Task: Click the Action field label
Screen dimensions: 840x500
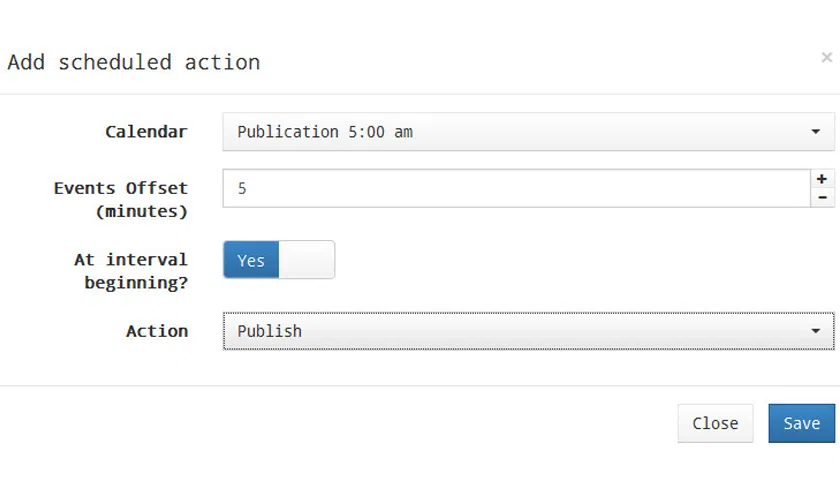Action: tap(157, 331)
